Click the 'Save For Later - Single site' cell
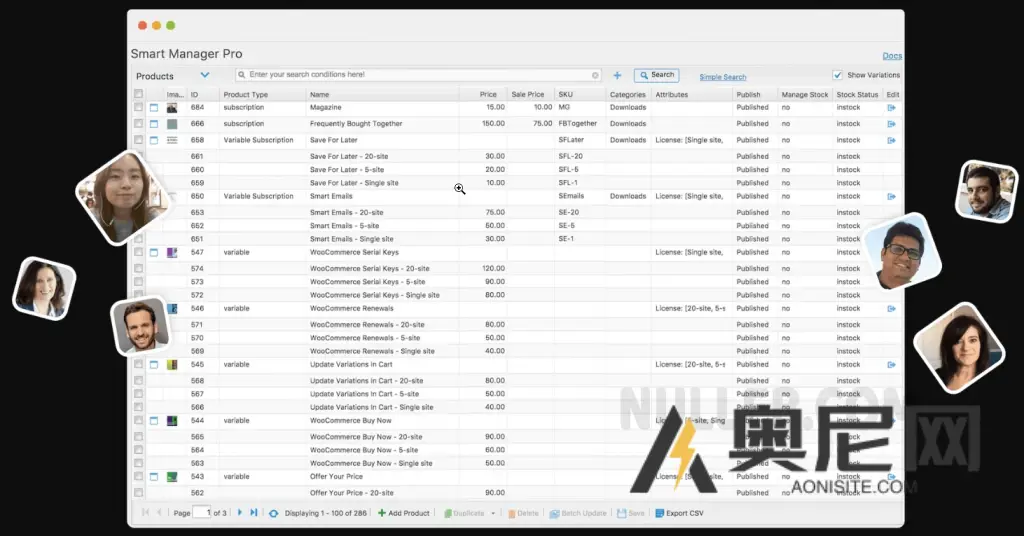 (x=354, y=183)
